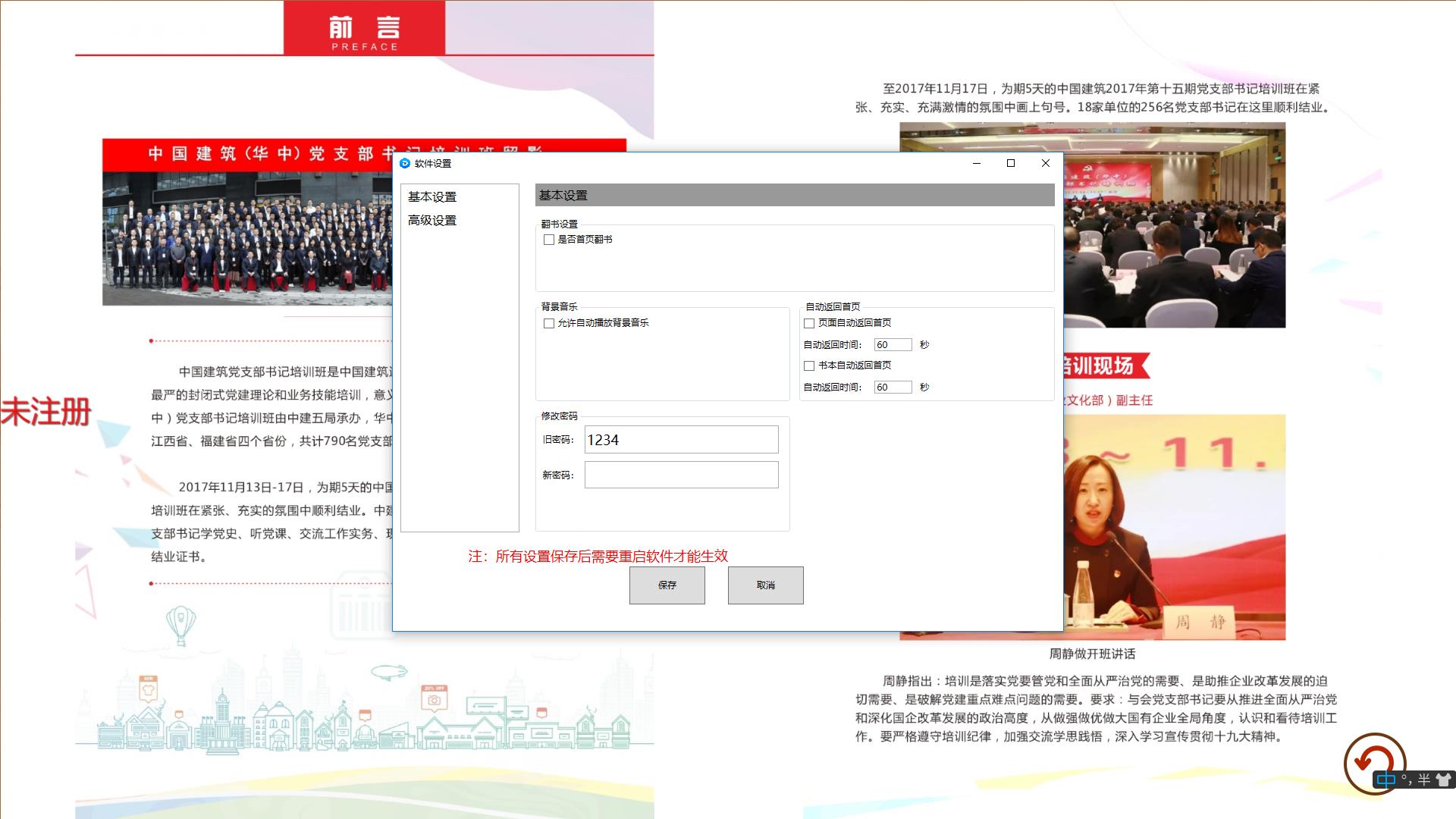1456x819 pixels.
Task: Click the 新密码 input field
Action: pos(682,475)
